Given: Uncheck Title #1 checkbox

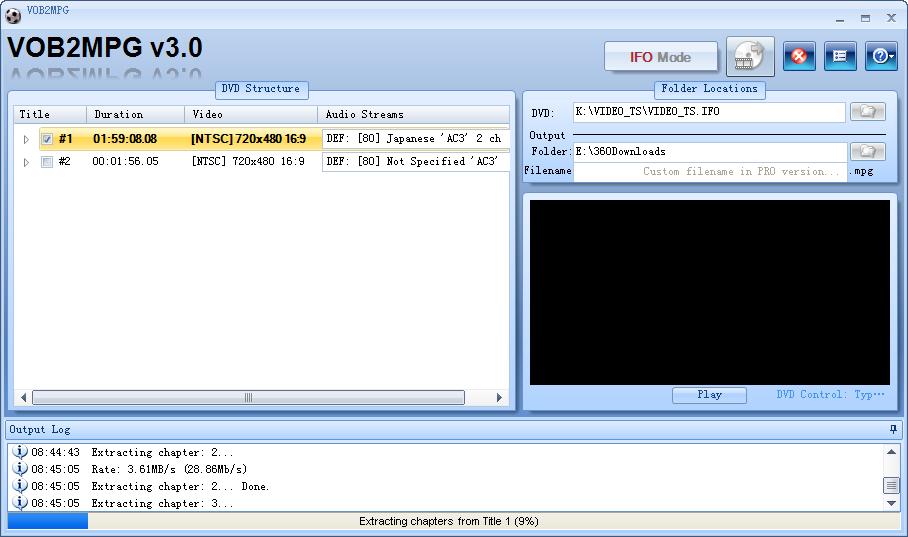Looking at the screenshot, I should pos(47,139).
